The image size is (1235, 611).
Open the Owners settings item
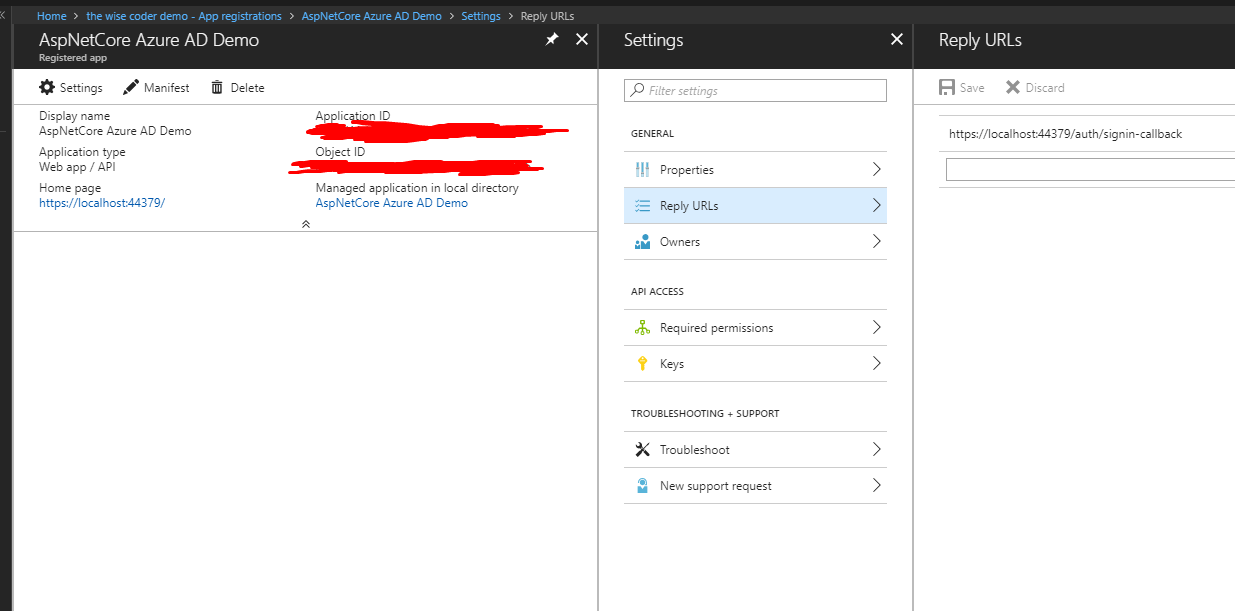[x=755, y=242]
